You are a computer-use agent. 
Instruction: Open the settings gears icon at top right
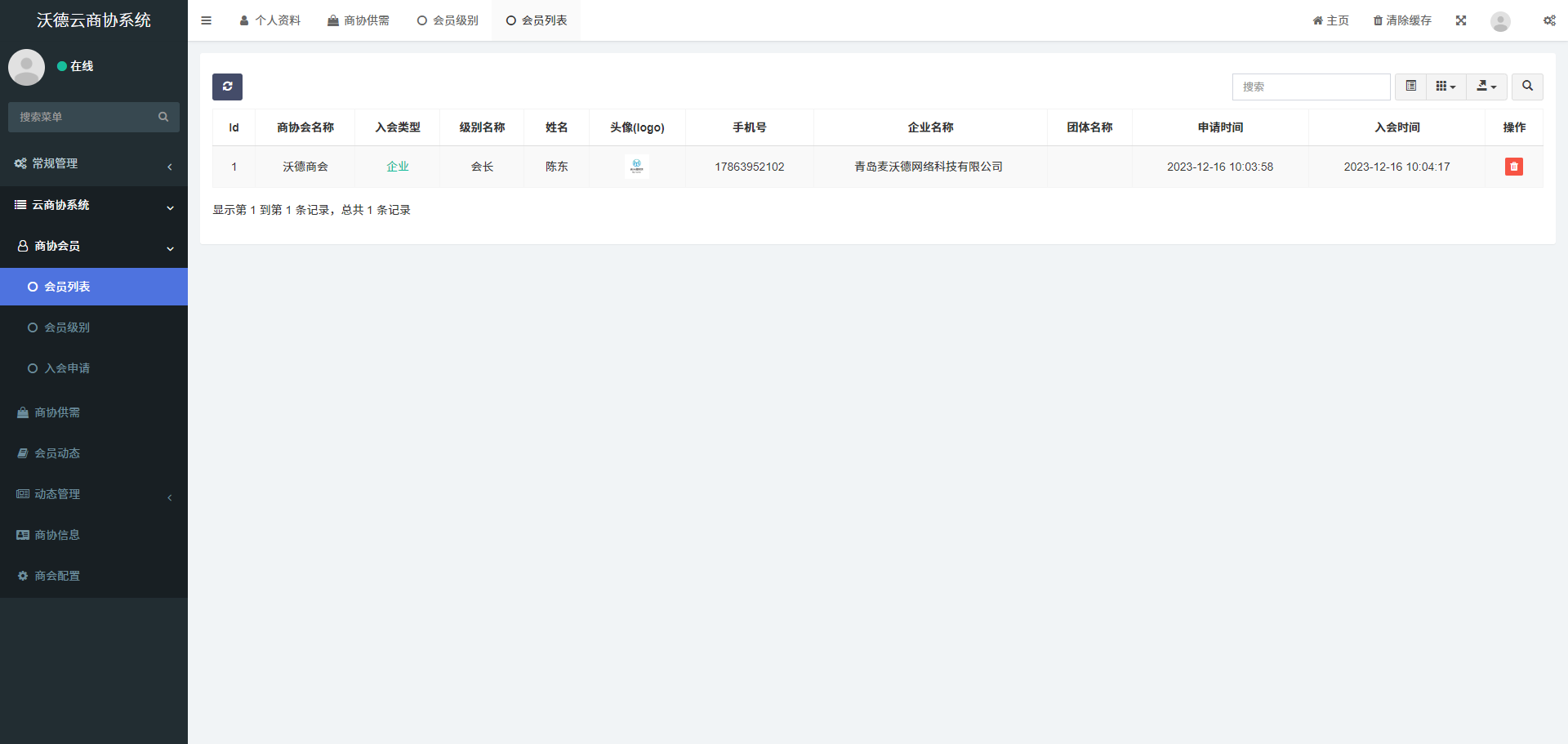[1549, 20]
